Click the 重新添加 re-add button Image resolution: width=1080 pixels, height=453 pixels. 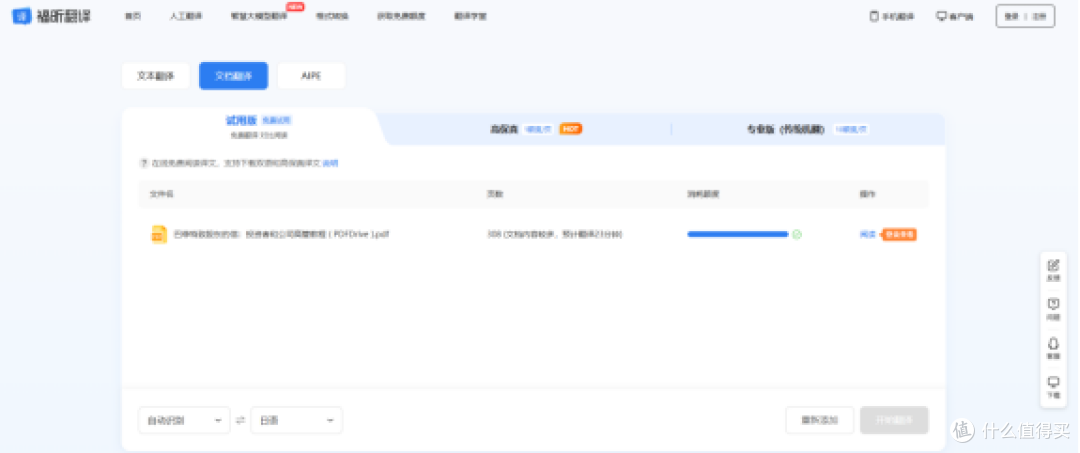click(x=820, y=420)
